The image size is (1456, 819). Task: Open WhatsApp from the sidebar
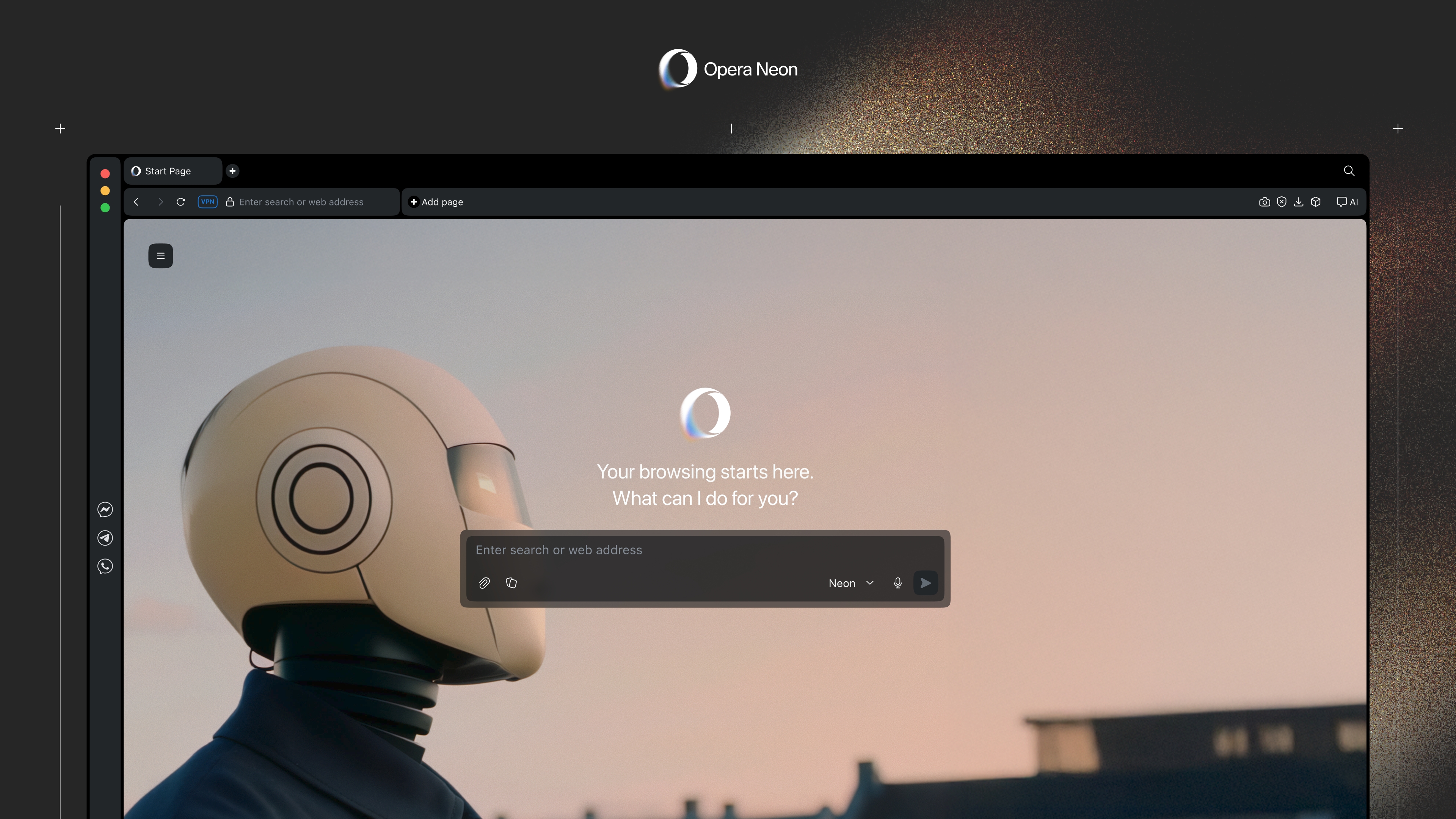(x=105, y=566)
